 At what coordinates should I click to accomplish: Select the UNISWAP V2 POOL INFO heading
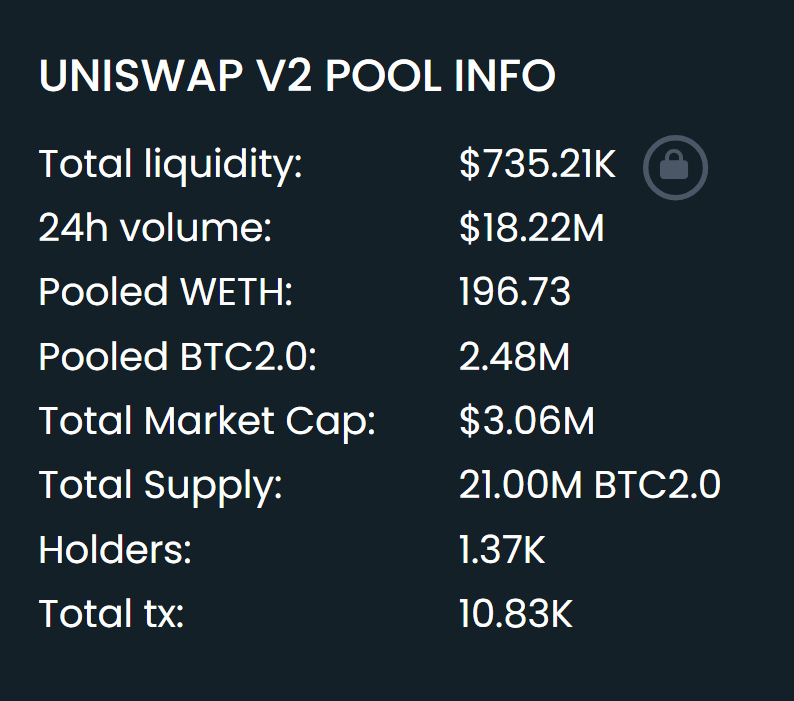(297, 76)
